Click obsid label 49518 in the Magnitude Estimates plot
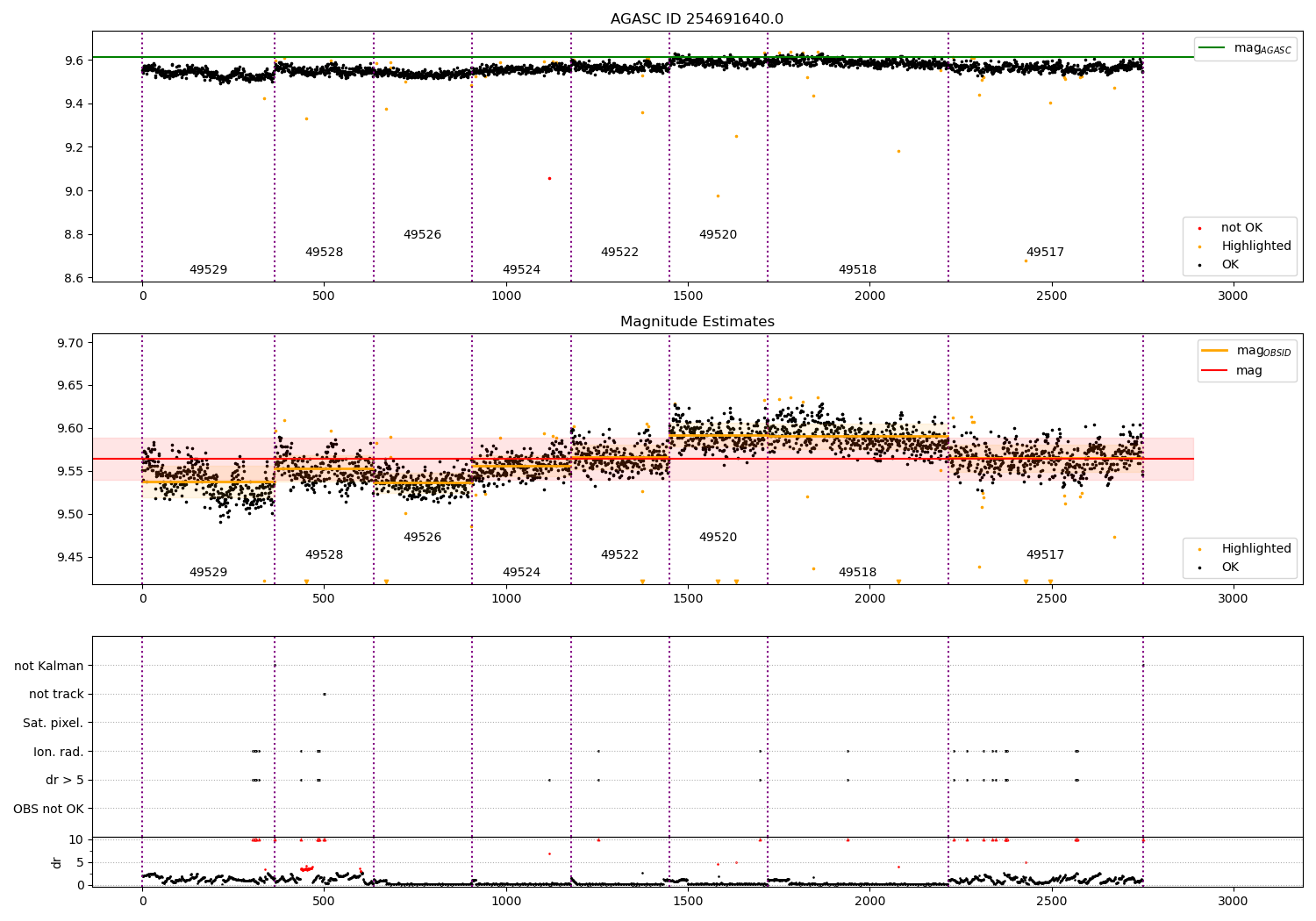 pos(857,572)
